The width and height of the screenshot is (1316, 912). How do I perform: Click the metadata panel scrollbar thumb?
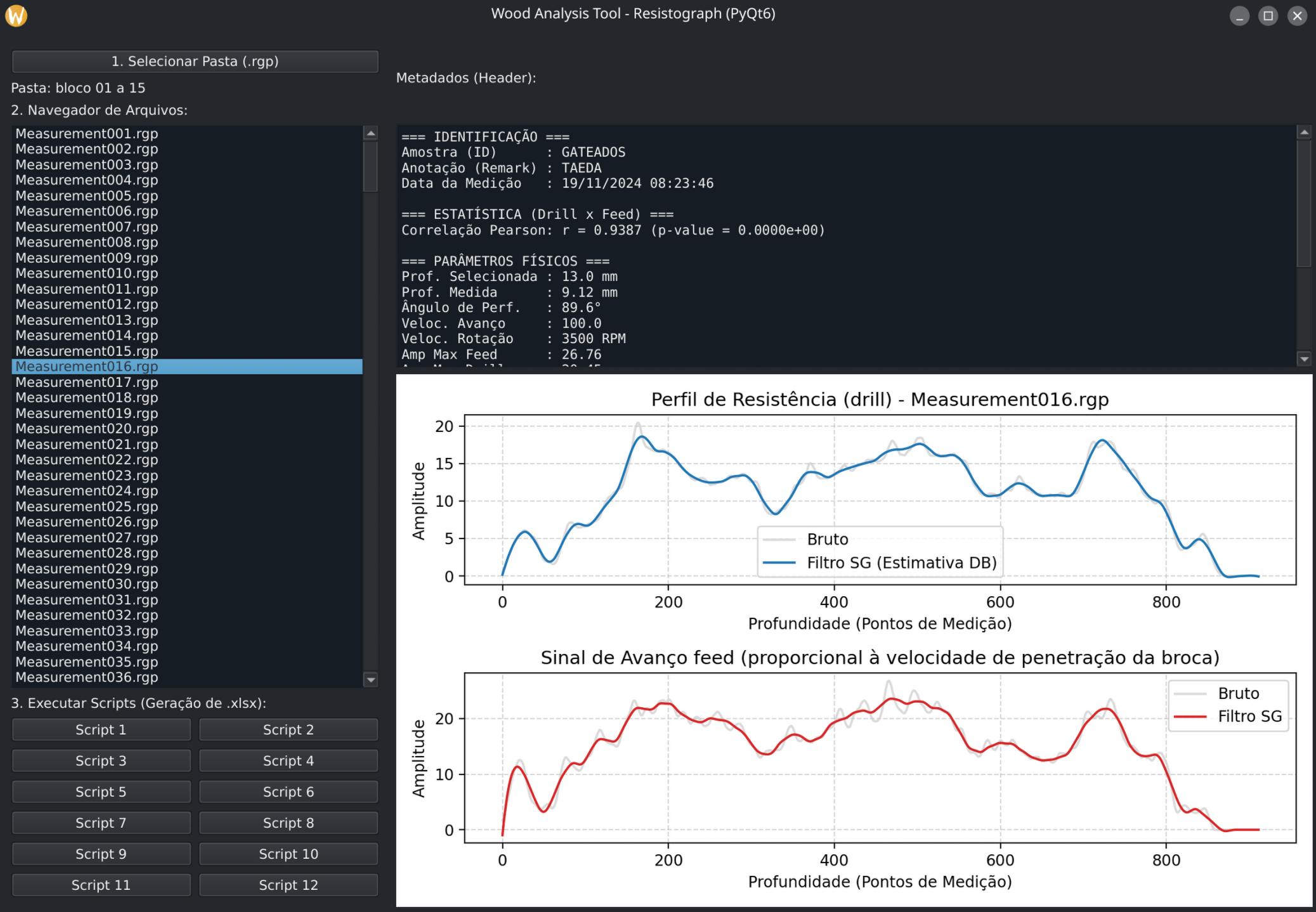(x=1303, y=203)
